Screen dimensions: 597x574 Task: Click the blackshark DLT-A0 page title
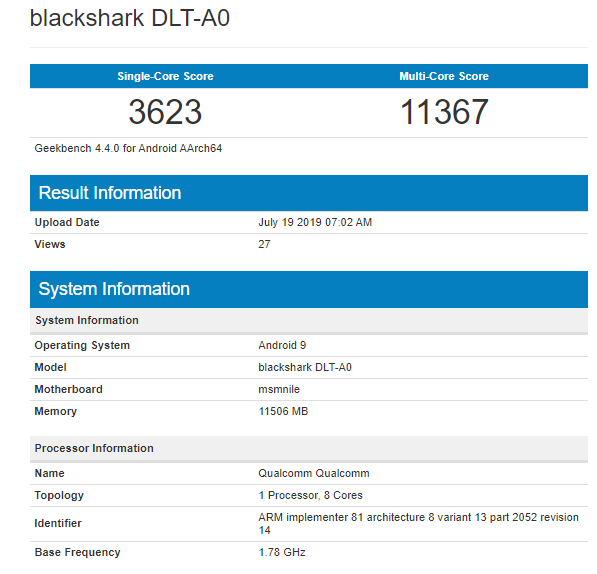click(x=130, y=18)
